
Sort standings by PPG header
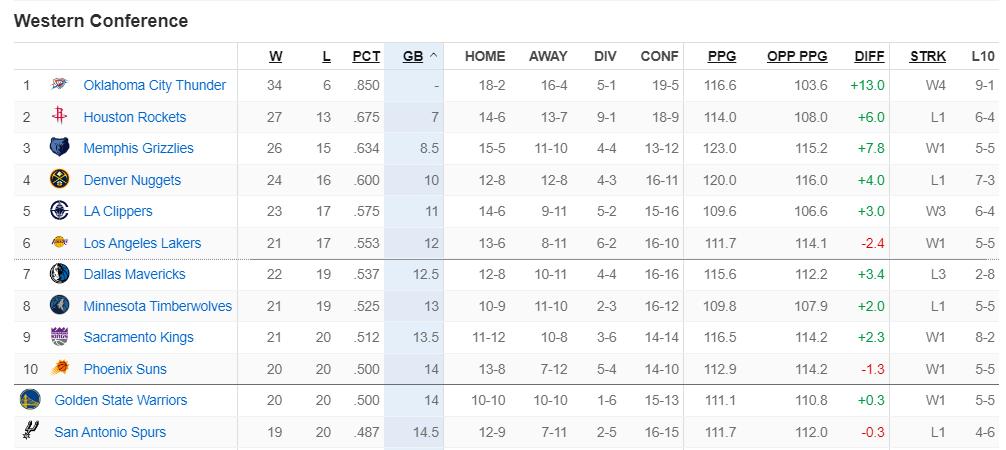click(x=721, y=57)
